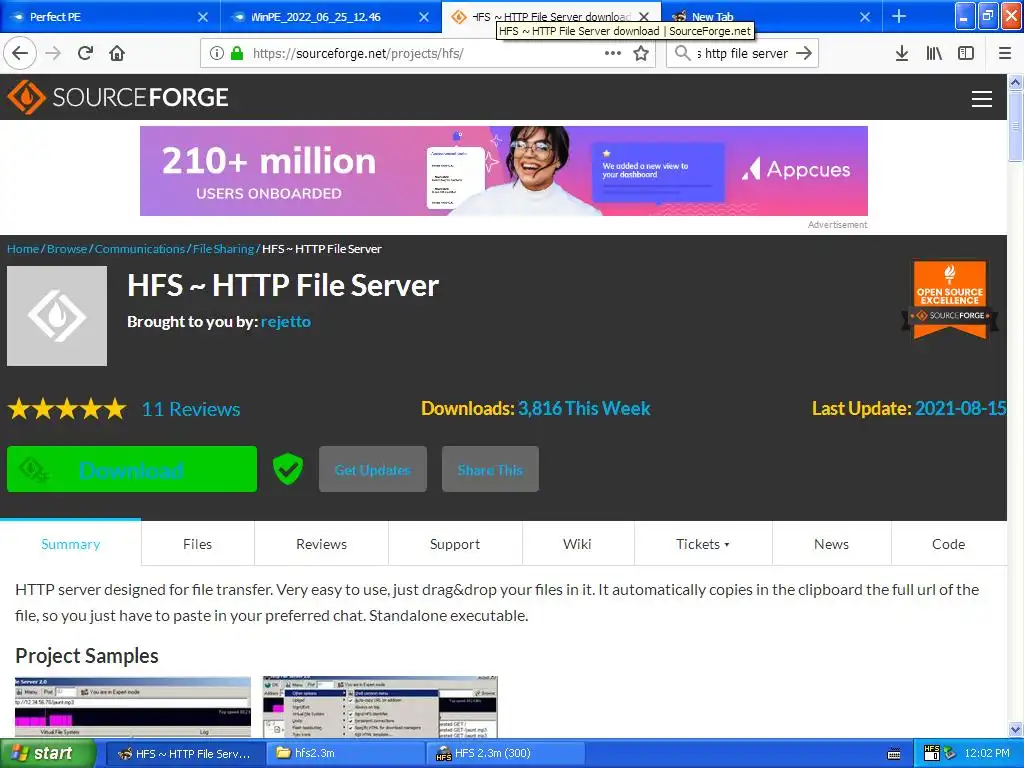Click the browser Back arrow button
The width and height of the screenshot is (1024, 768).
(x=20, y=53)
